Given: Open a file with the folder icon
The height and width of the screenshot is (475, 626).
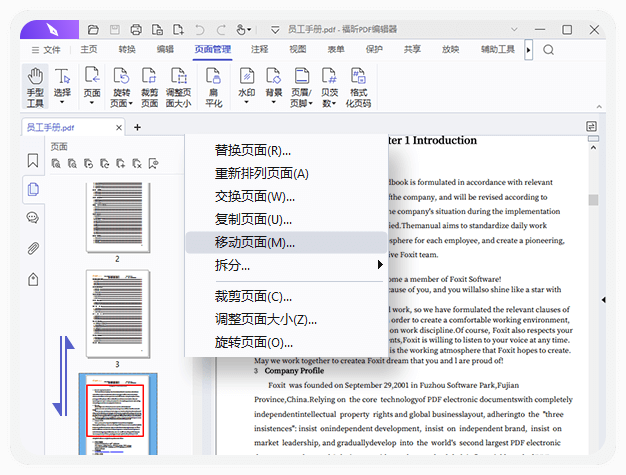Looking at the screenshot, I should tap(93, 30).
